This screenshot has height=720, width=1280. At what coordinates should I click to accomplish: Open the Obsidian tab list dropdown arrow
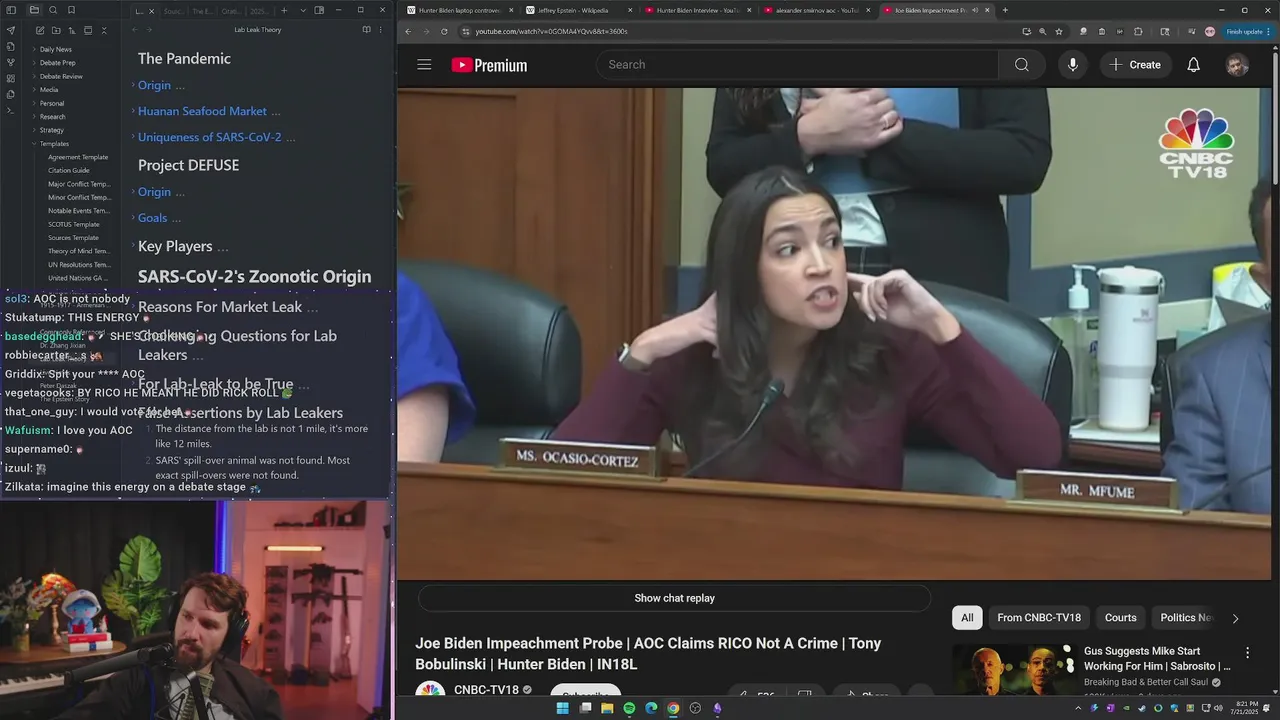303,10
